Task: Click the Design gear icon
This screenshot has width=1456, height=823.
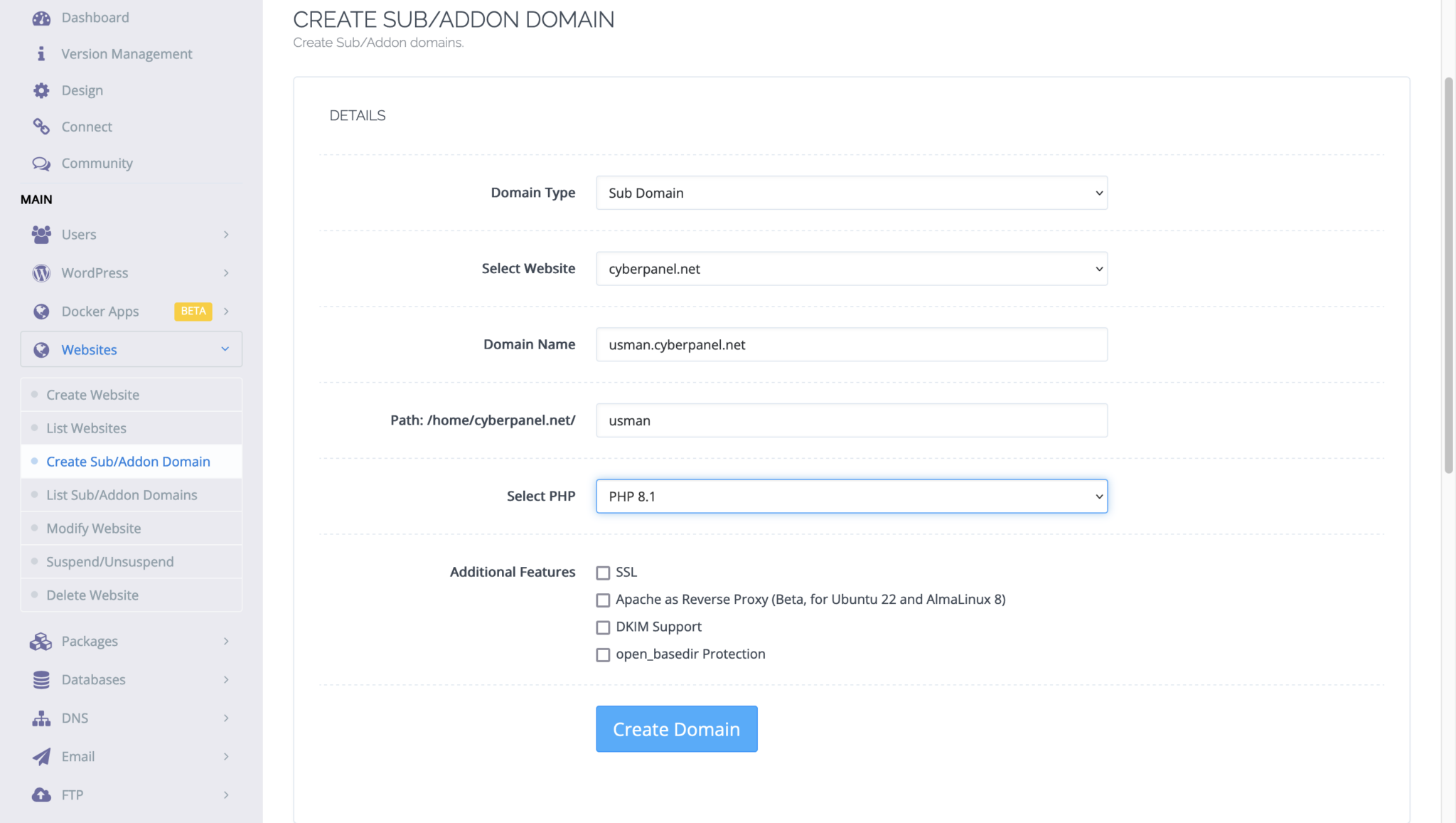Action: coord(41,90)
